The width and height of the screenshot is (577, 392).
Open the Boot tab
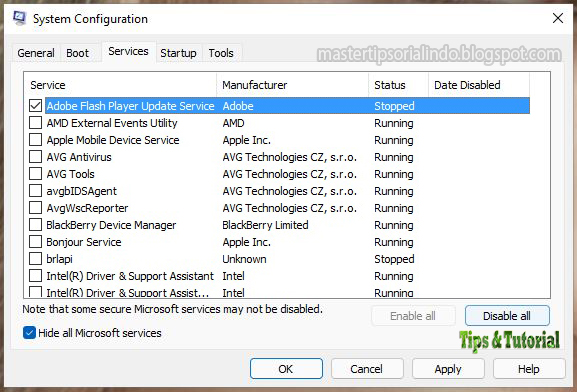coord(77,53)
